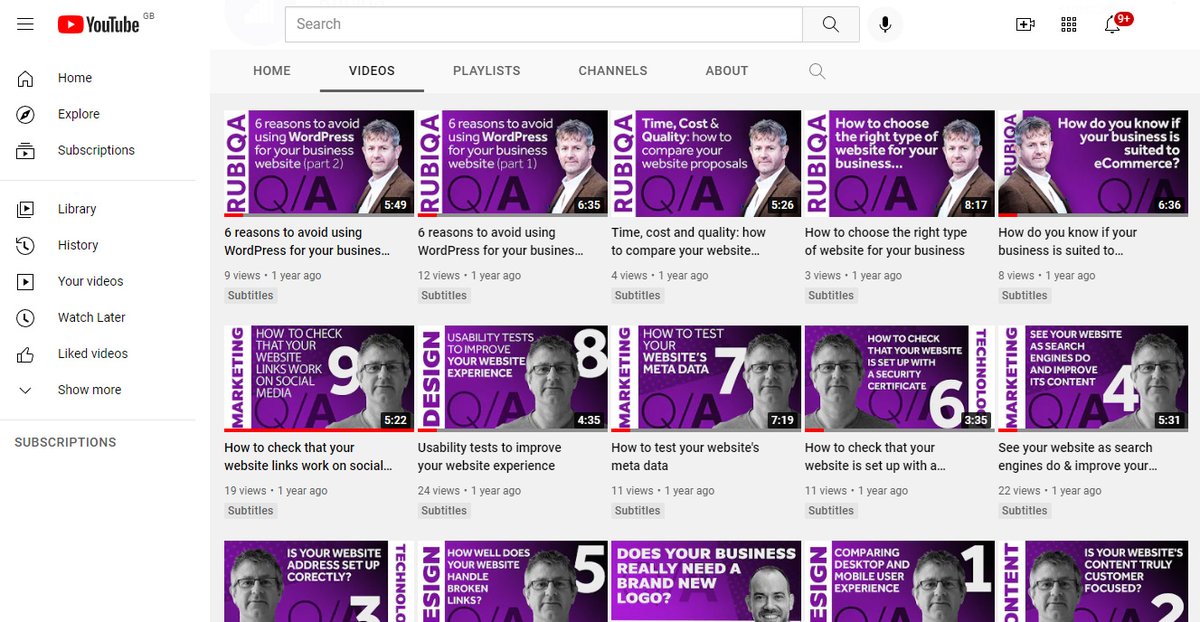Open 'Comparing desktop and mobile' thumbnail number 1
1200x622 pixels.
899,581
